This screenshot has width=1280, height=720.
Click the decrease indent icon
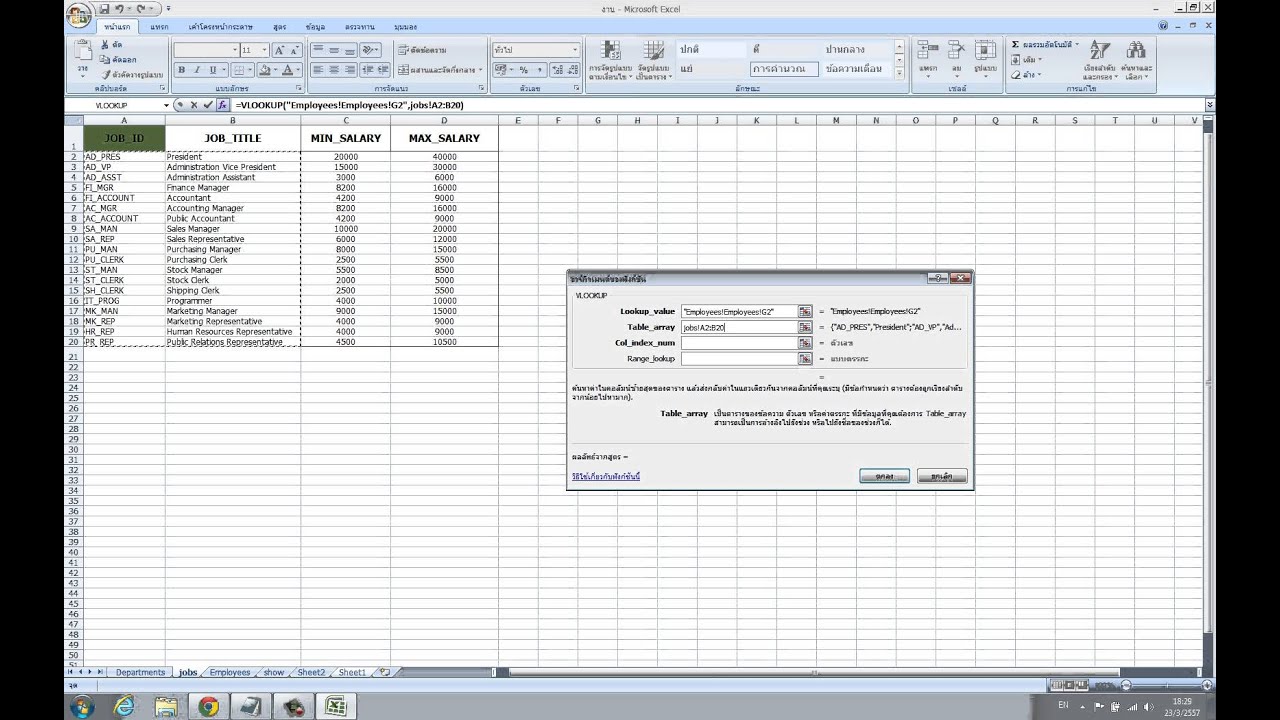tap(367, 70)
